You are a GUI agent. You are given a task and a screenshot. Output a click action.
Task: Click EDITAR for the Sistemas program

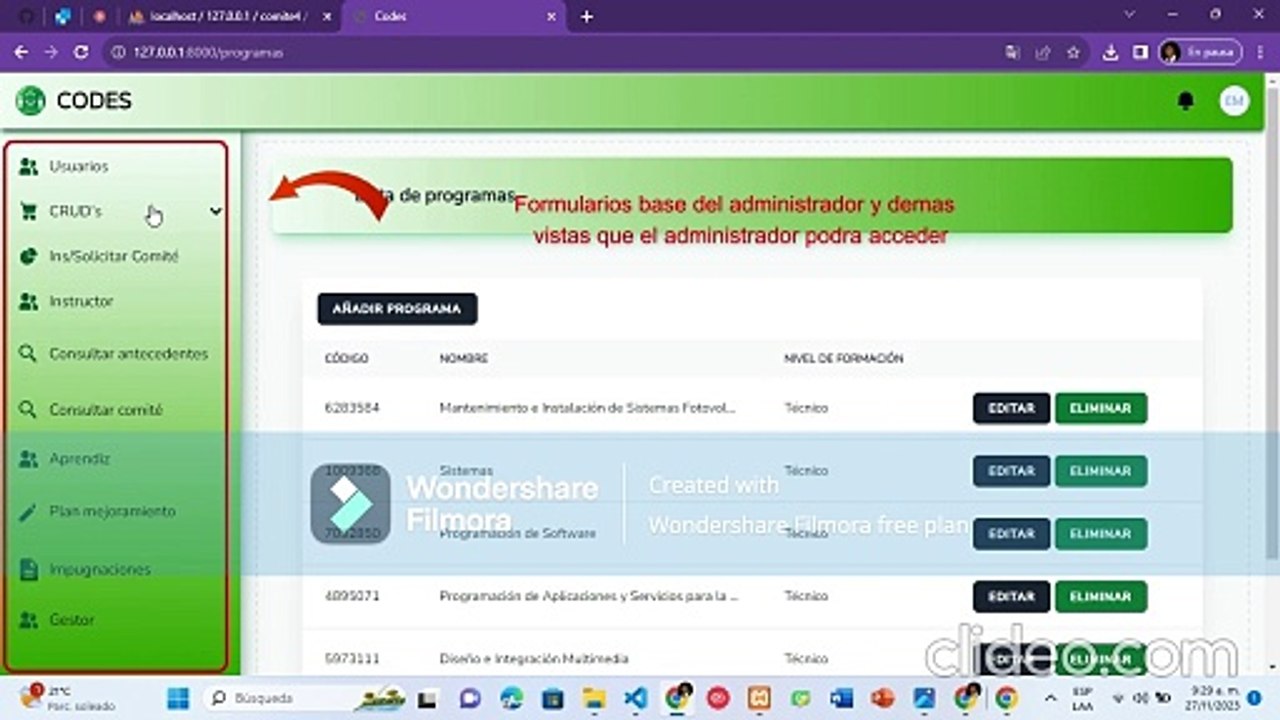[x=1011, y=471]
